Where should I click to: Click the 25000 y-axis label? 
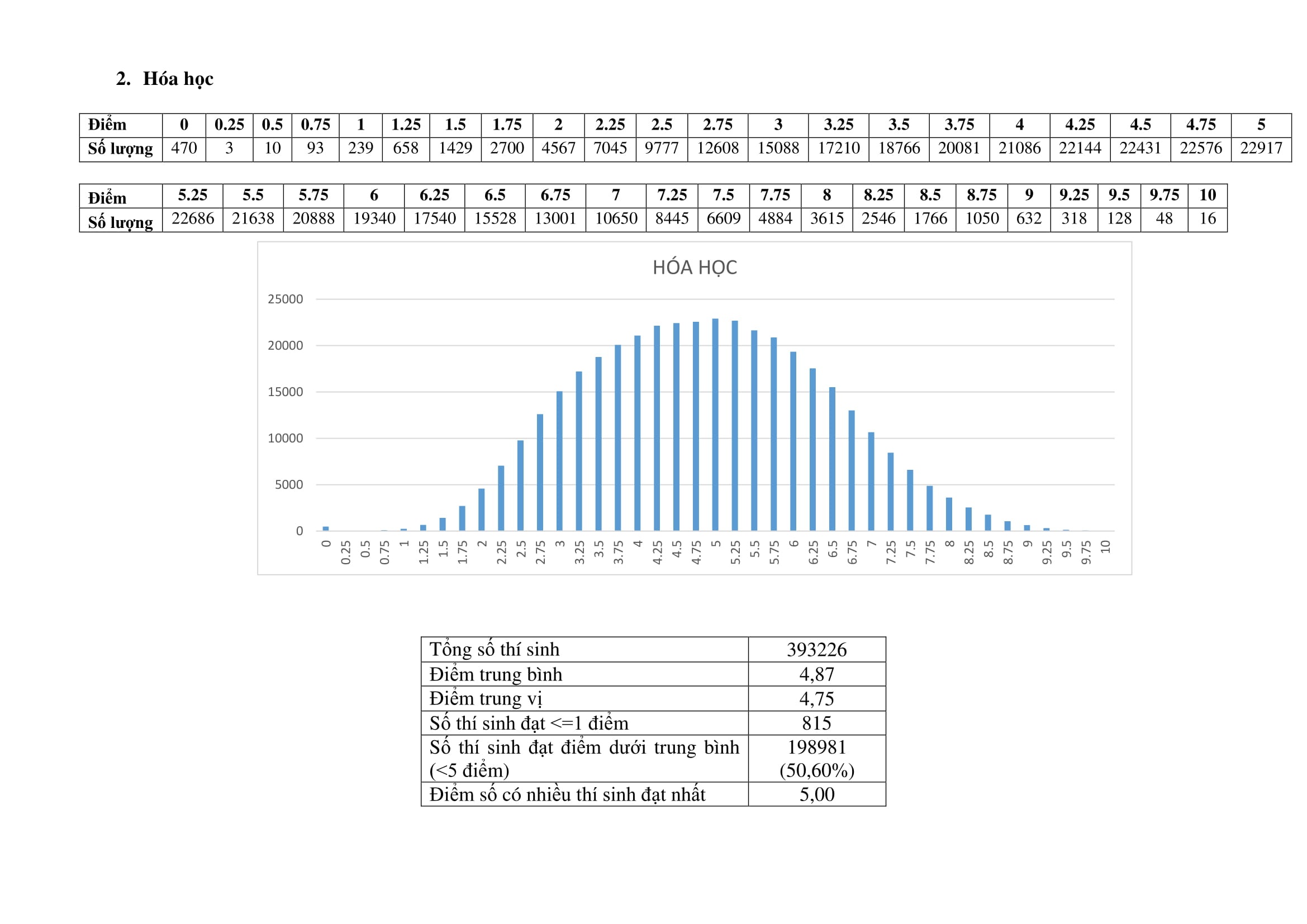point(285,299)
